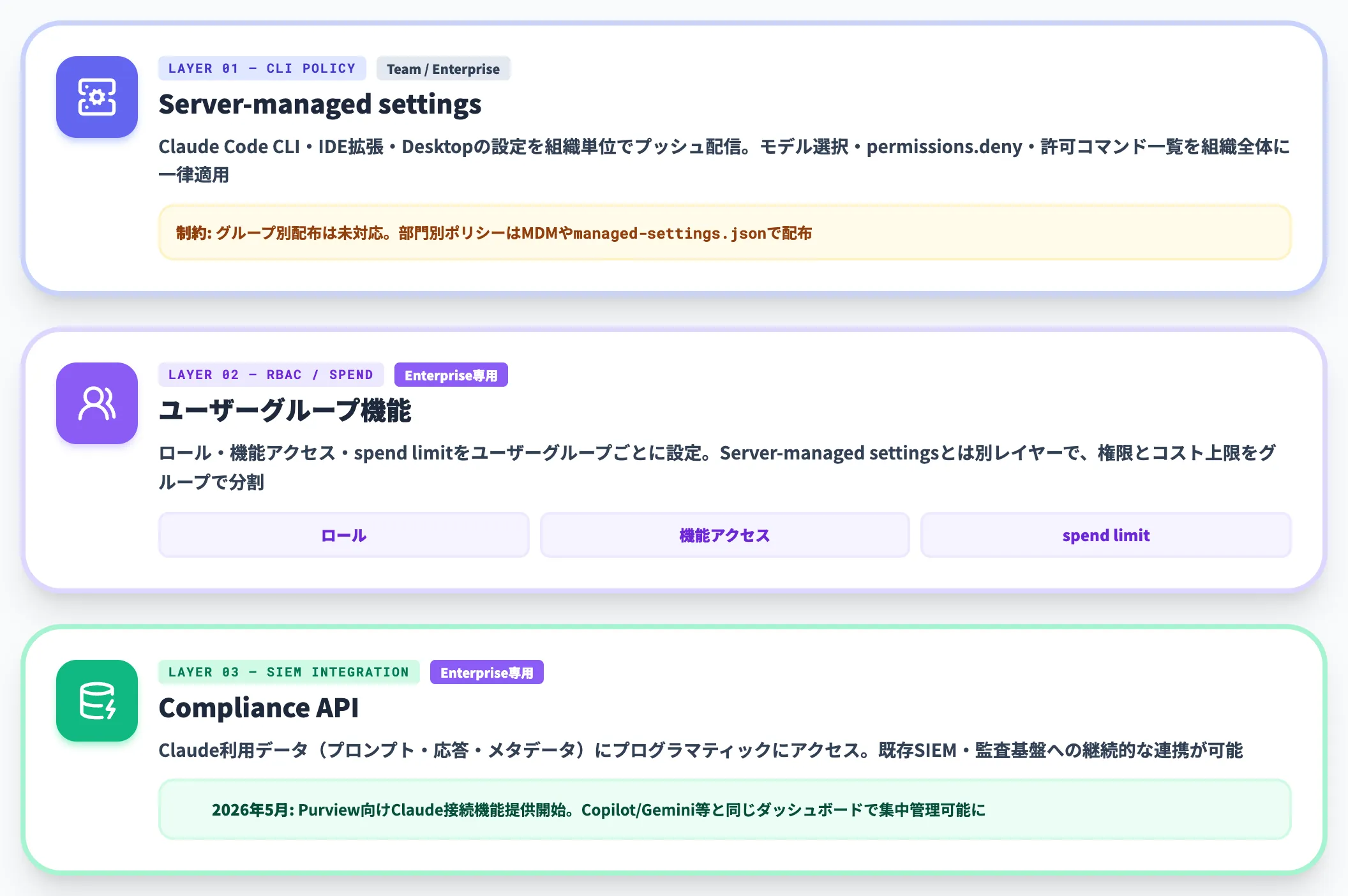
Task: Click the ロール chip
Action: [x=343, y=535]
